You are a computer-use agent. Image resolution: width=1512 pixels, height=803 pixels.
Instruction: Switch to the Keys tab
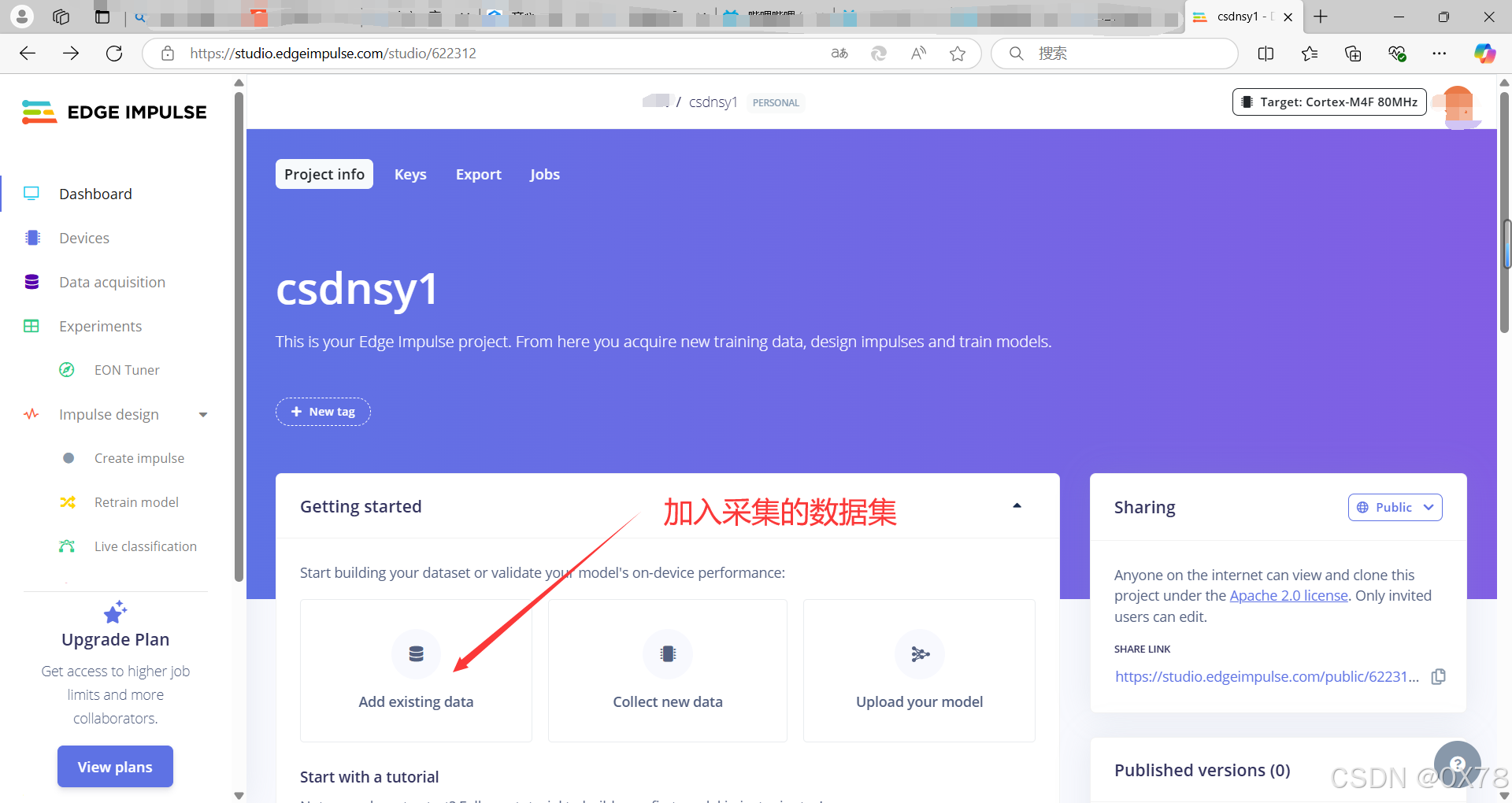(410, 174)
